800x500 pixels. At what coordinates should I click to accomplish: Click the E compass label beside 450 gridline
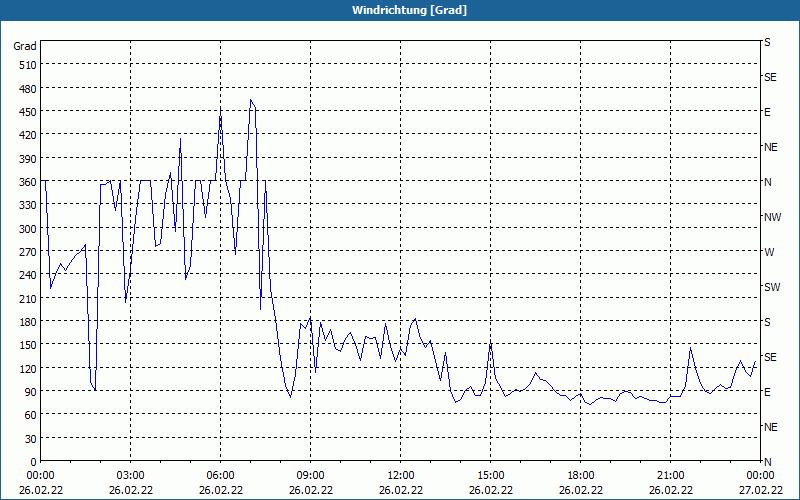[767, 112]
